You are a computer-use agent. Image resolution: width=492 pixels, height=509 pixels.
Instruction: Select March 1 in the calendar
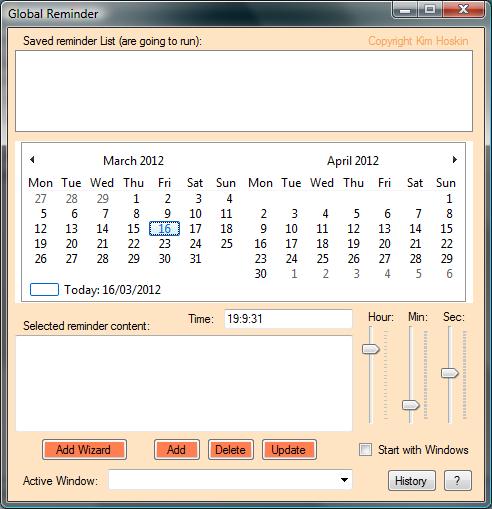click(x=136, y=199)
